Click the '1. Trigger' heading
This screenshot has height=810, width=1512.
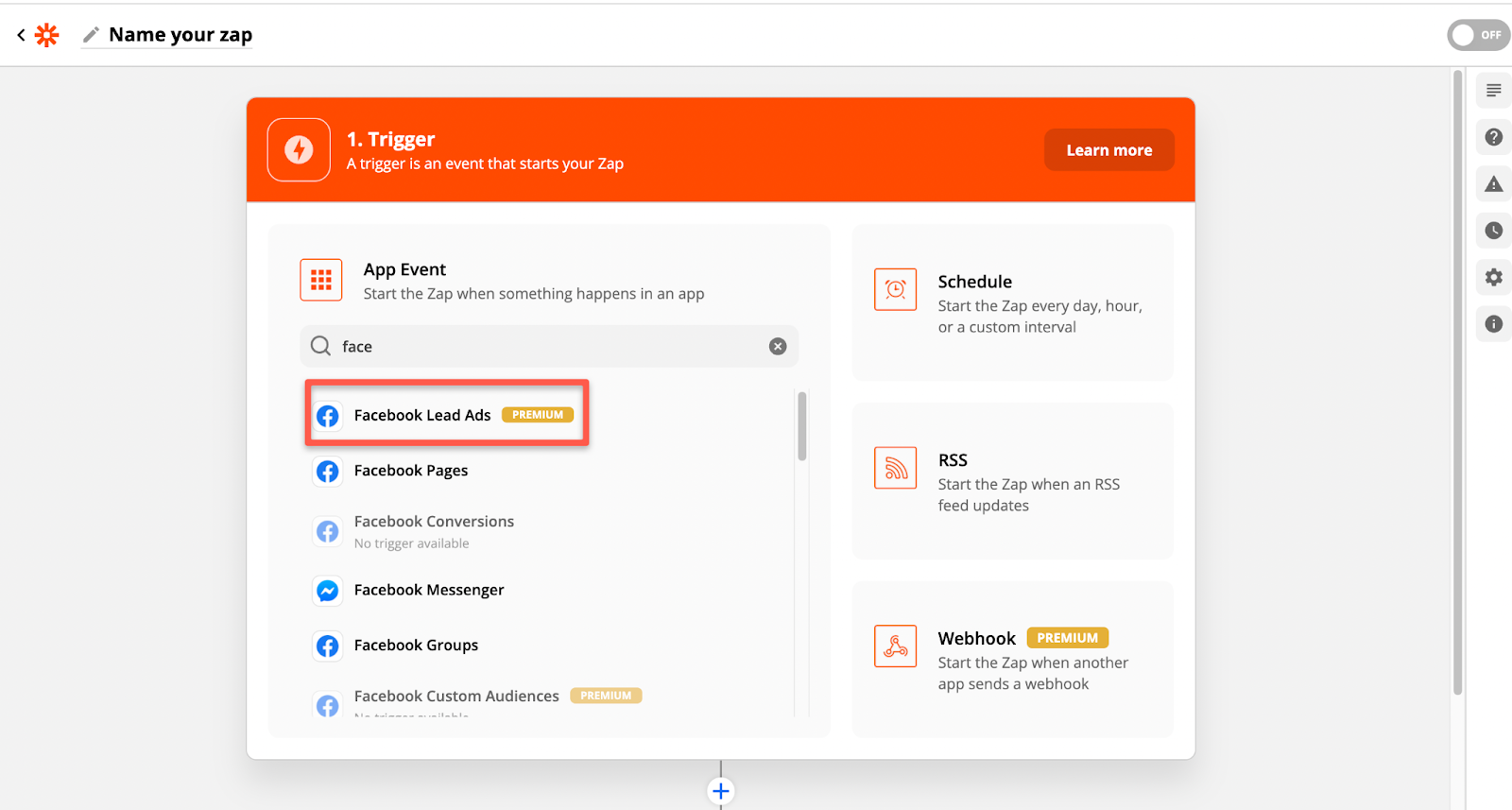coord(390,139)
